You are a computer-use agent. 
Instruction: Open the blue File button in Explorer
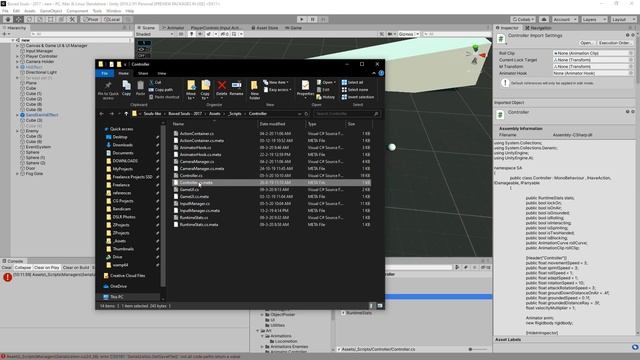coord(105,73)
